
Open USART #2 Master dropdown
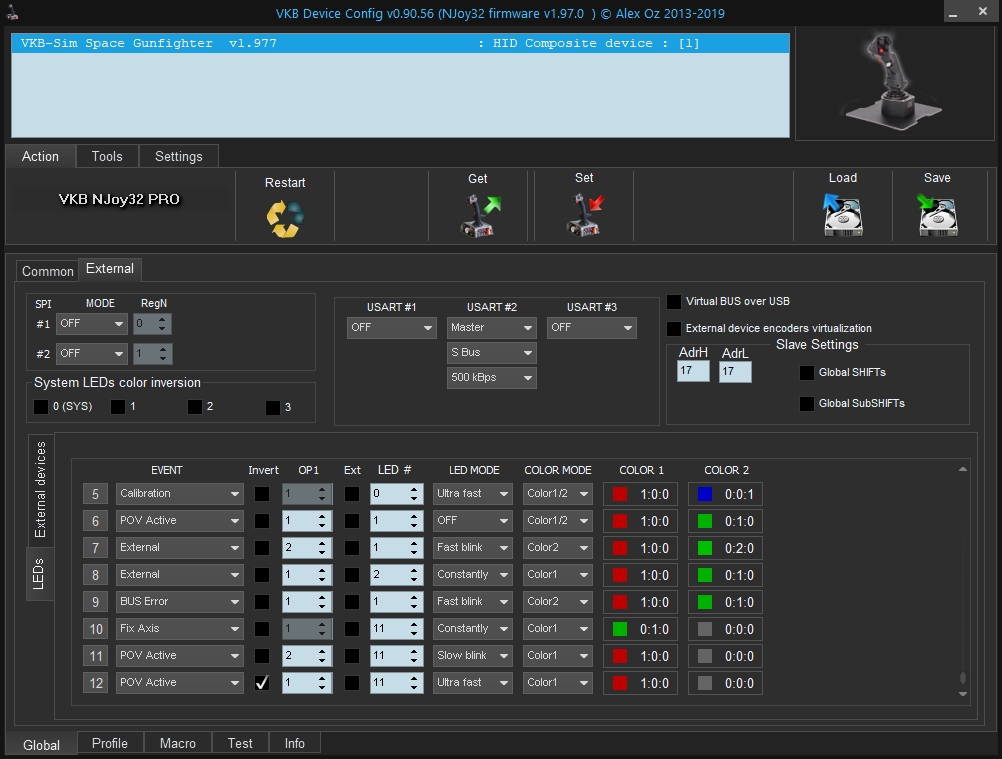coord(491,328)
